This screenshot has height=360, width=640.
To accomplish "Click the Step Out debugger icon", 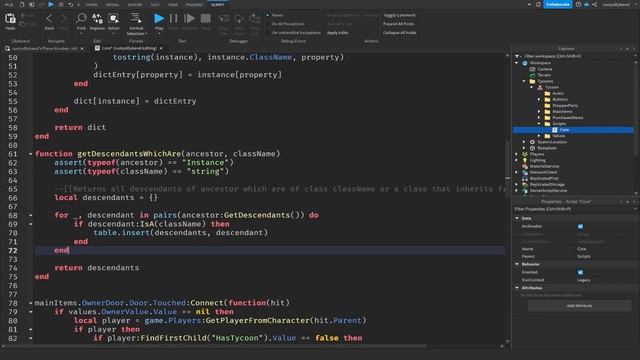I will coord(255,19).
